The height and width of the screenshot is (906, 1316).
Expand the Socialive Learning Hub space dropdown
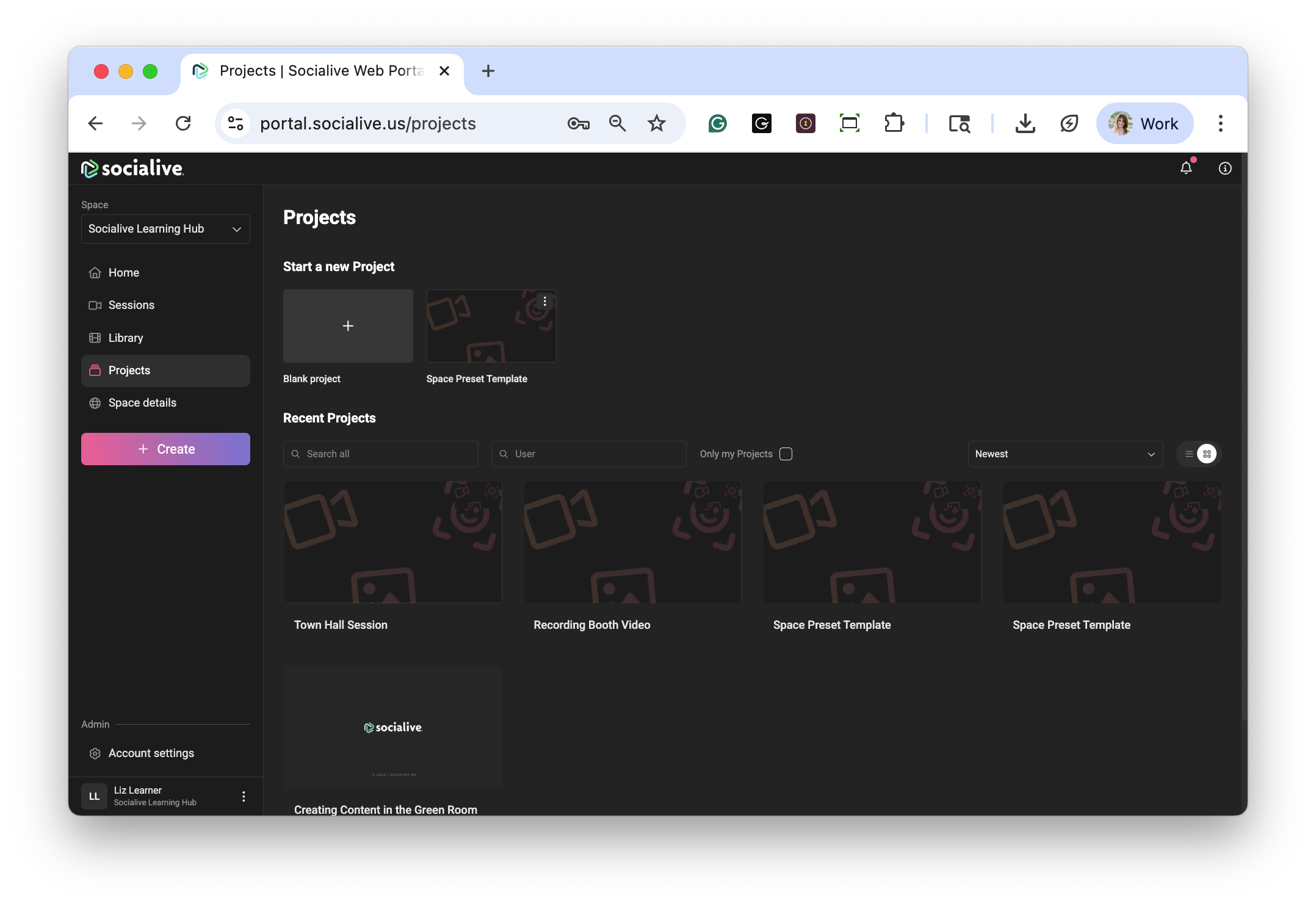tap(165, 229)
